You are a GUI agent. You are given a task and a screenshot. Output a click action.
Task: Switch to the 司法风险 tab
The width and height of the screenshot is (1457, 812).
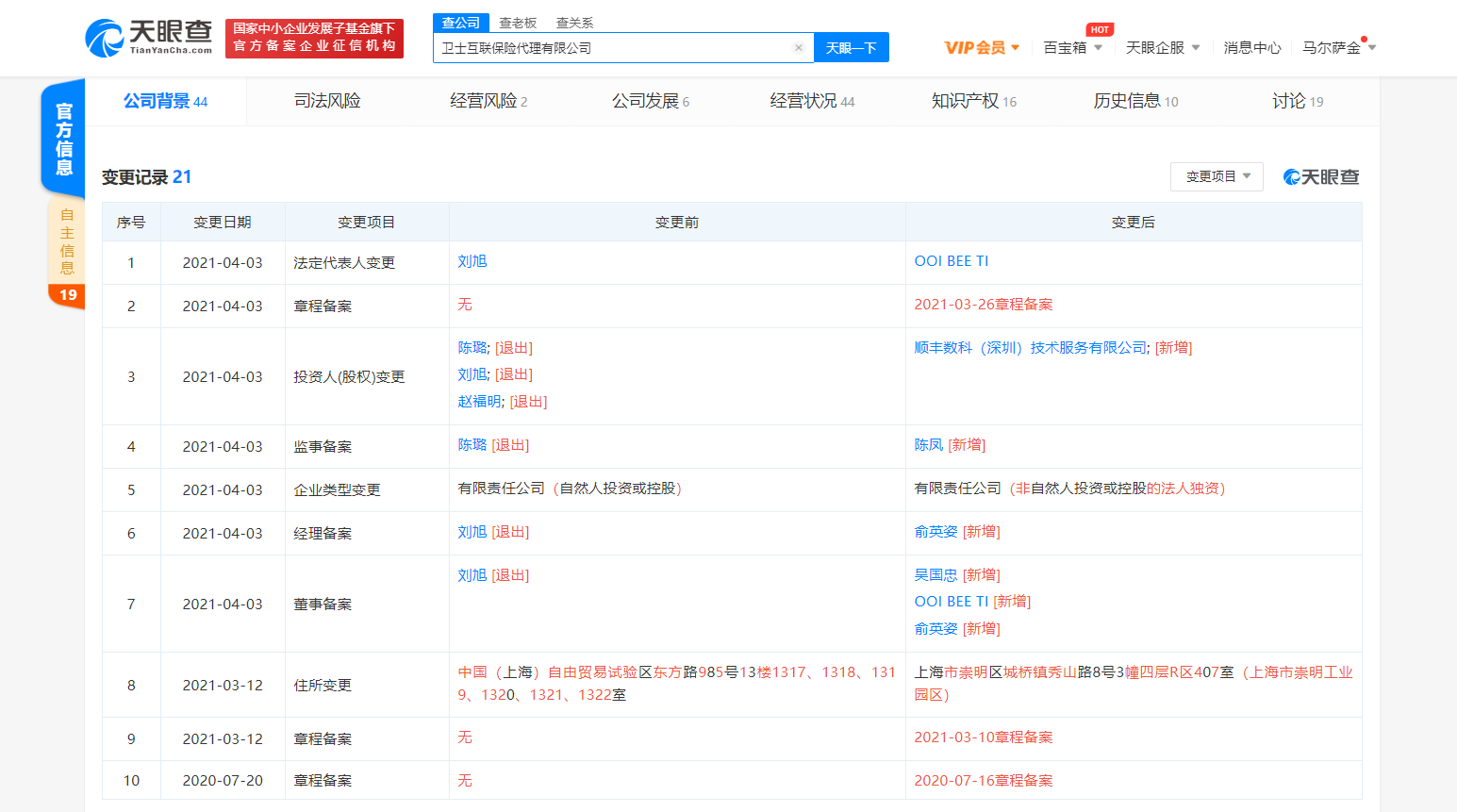(x=325, y=101)
